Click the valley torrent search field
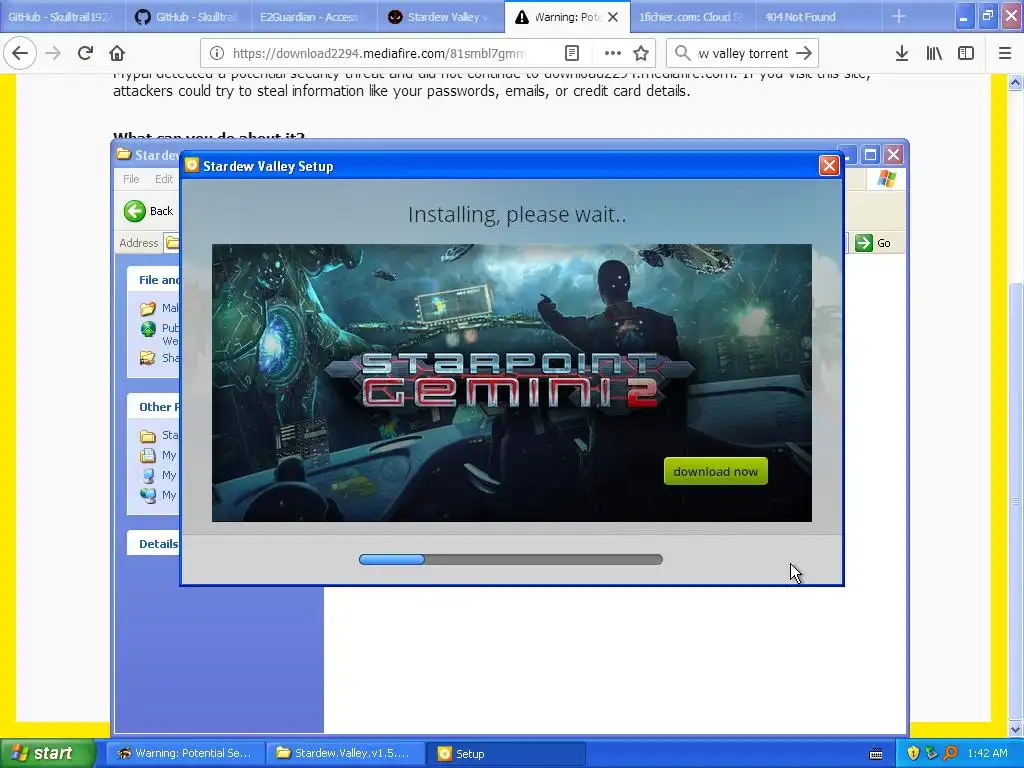 pyautogui.click(x=743, y=53)
